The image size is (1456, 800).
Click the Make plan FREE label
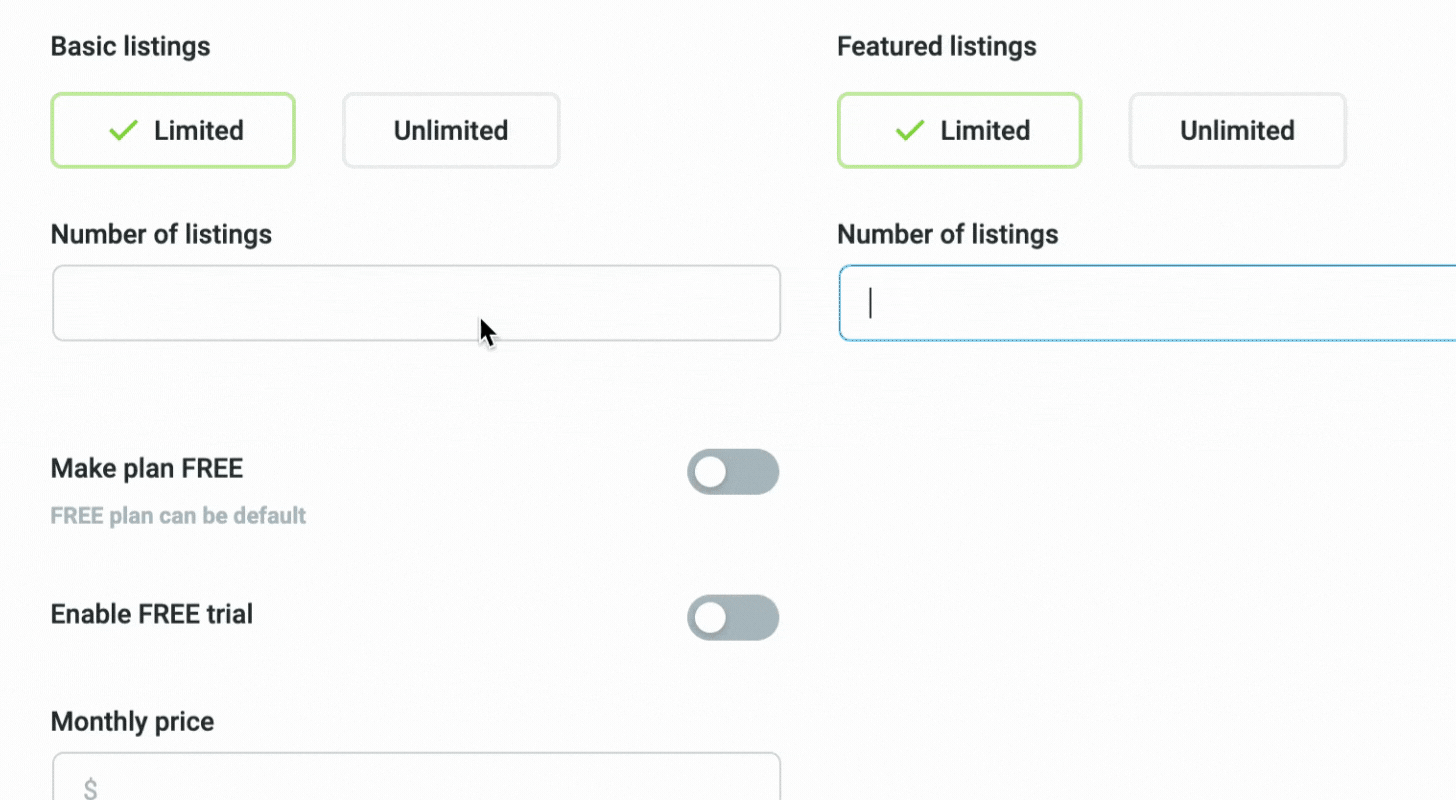click(147, 468)
